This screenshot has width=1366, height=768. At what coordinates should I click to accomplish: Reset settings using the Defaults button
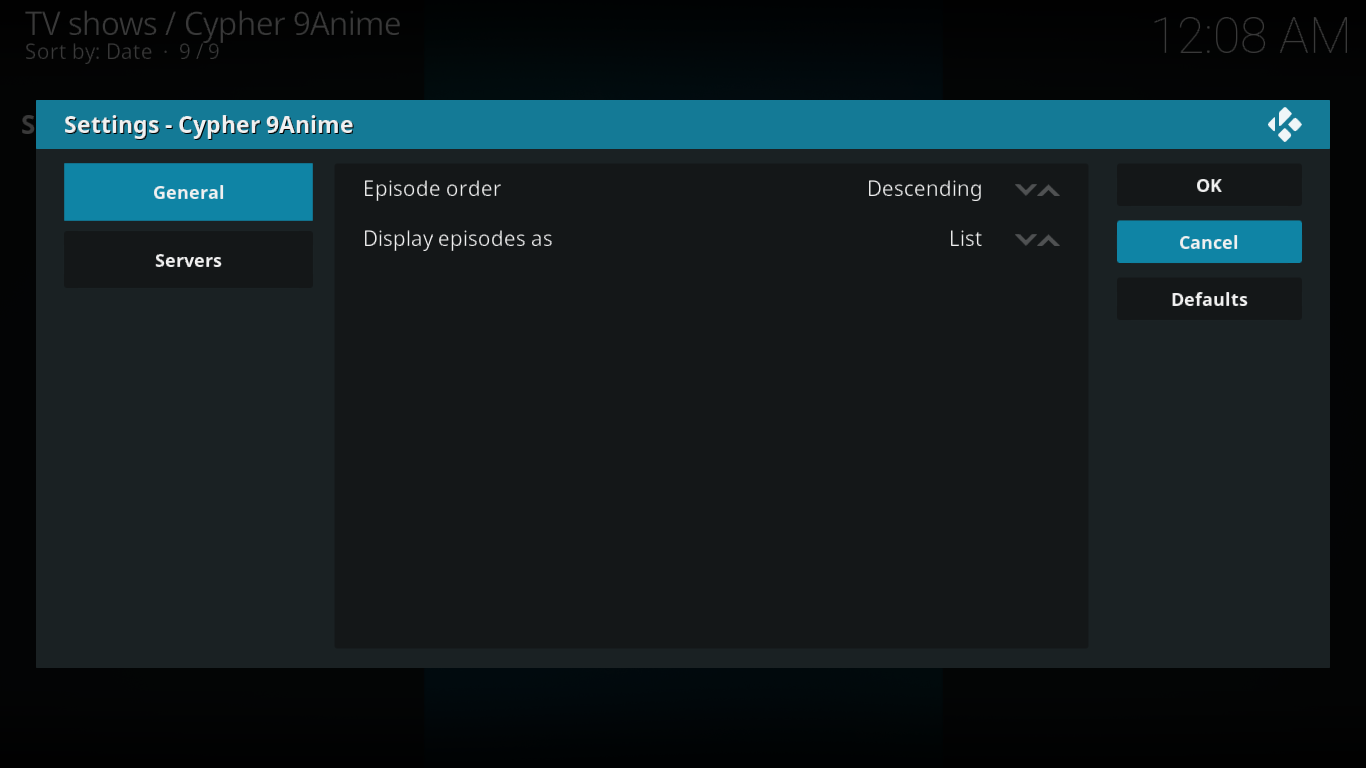[x=1209, y=299]
